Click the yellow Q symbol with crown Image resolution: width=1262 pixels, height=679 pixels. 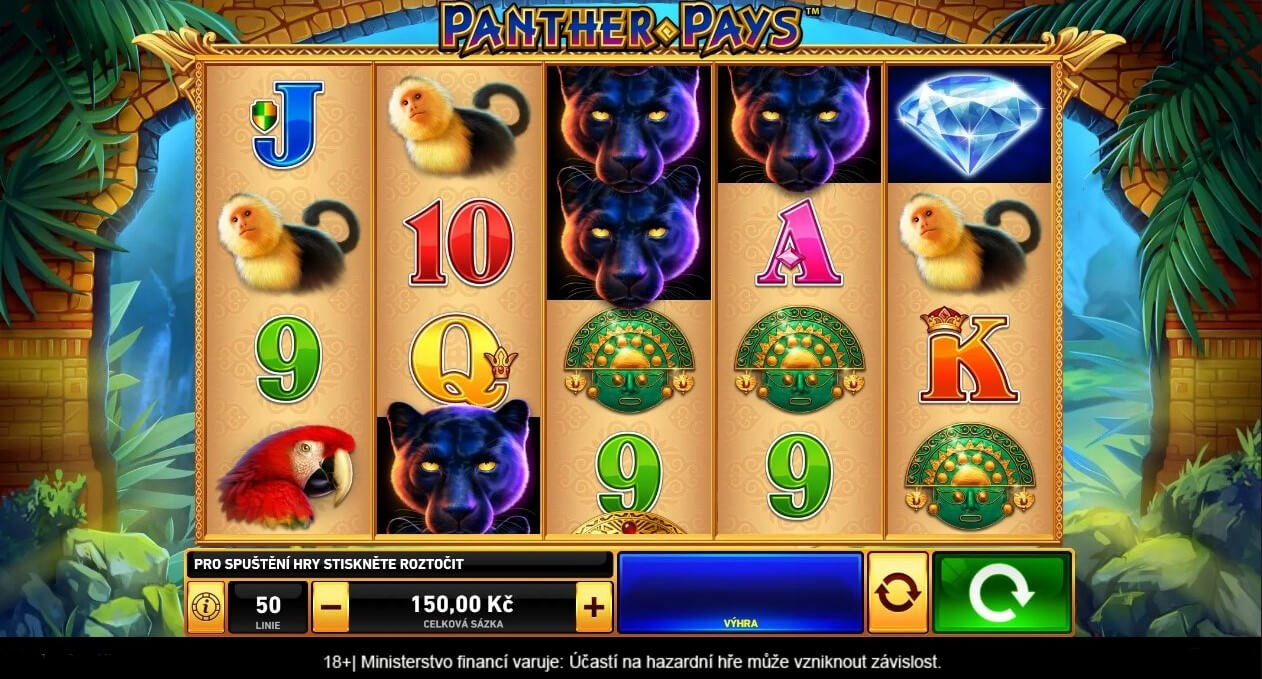[456, 359]
